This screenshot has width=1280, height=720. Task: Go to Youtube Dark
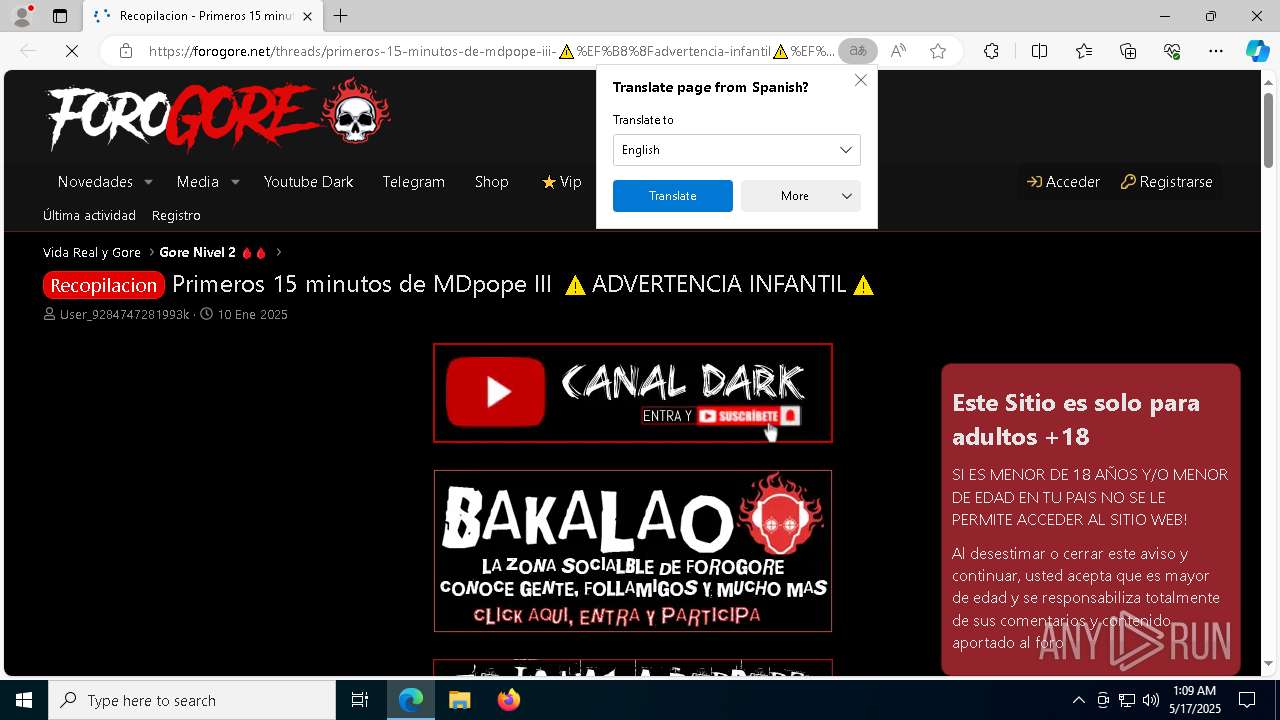click(308, 182)
